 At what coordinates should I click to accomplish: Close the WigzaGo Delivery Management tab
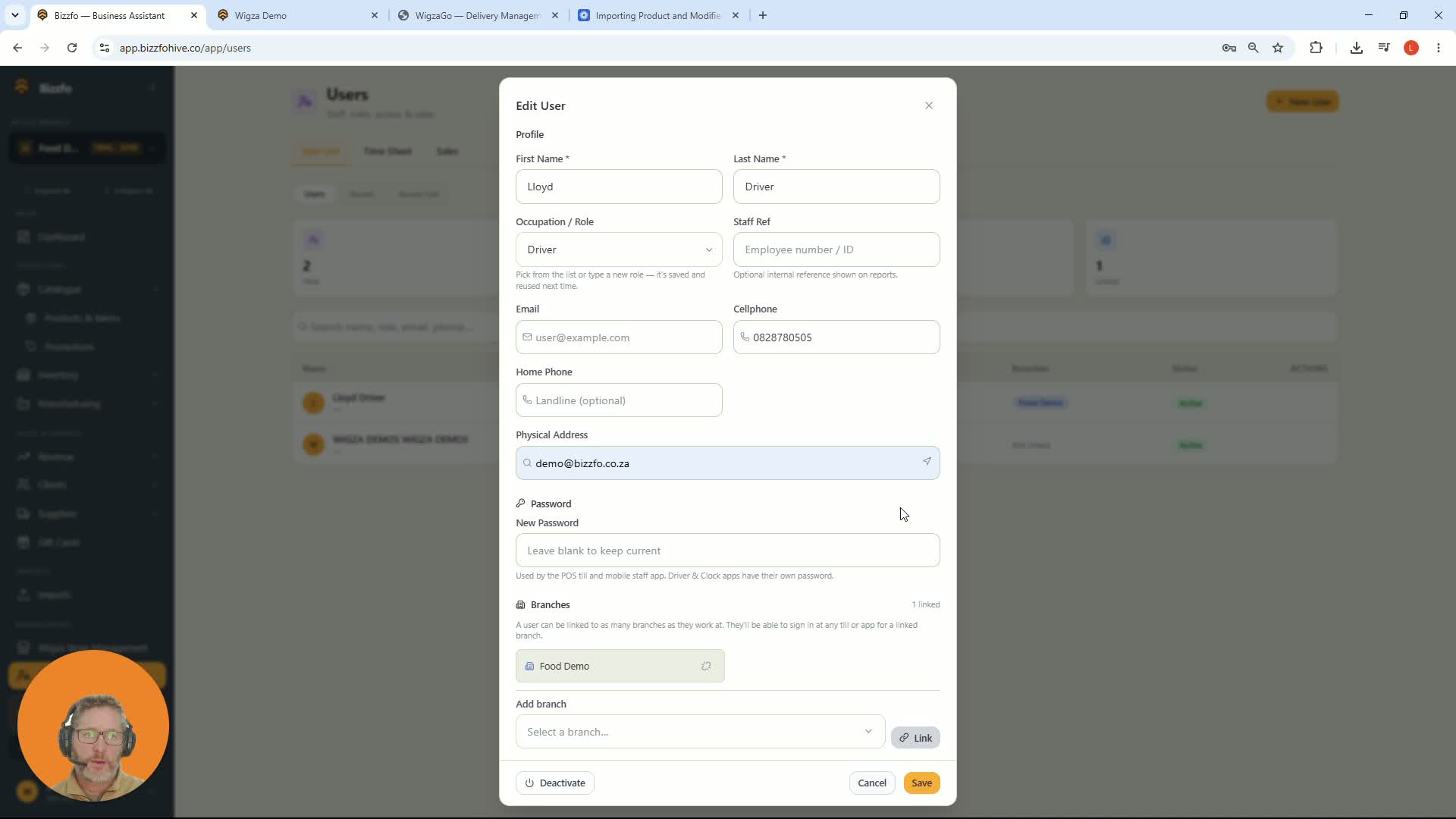555,15
